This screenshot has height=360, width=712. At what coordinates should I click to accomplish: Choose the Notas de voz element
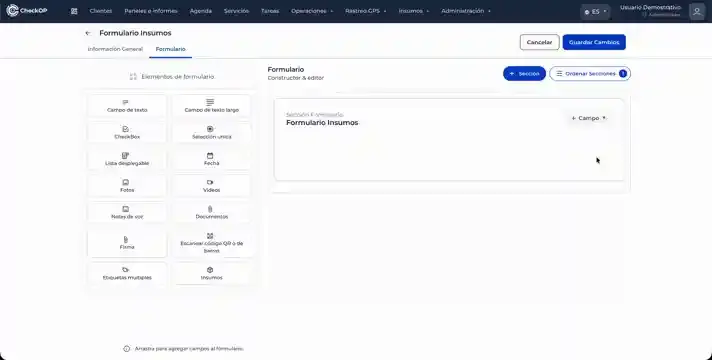[127, 212]
